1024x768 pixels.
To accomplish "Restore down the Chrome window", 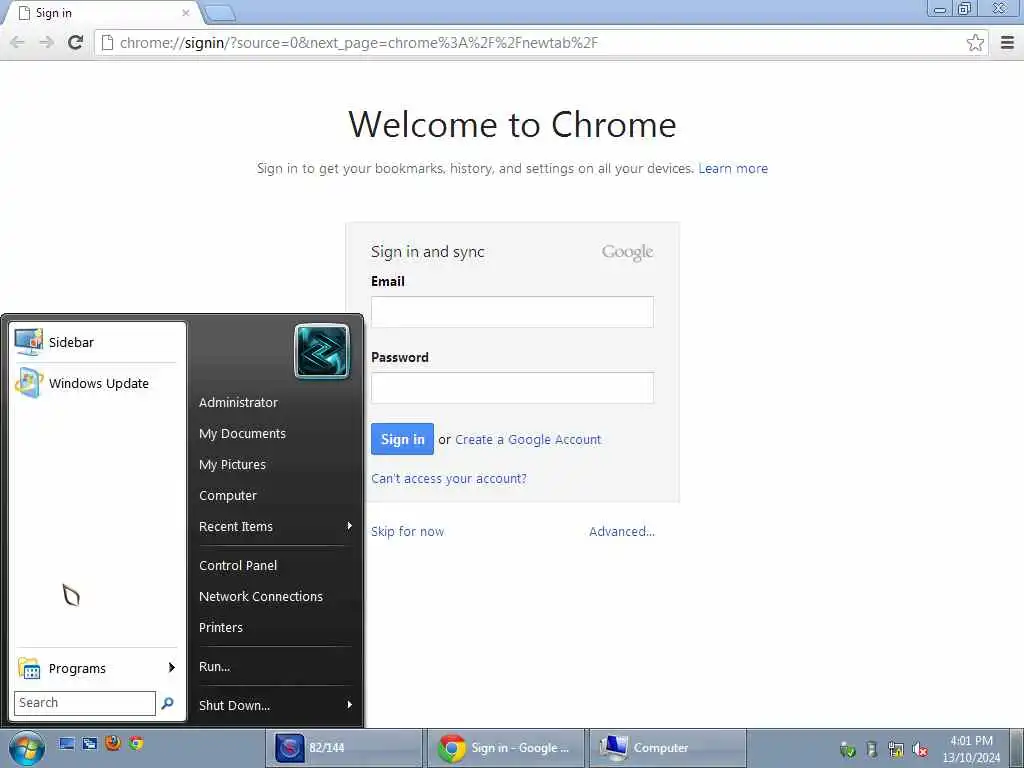I will tap(965, 8).
